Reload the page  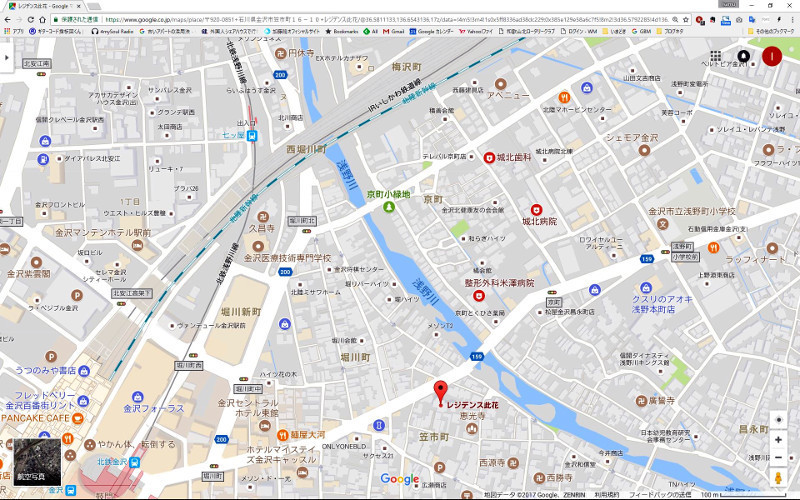click(31, 19)
